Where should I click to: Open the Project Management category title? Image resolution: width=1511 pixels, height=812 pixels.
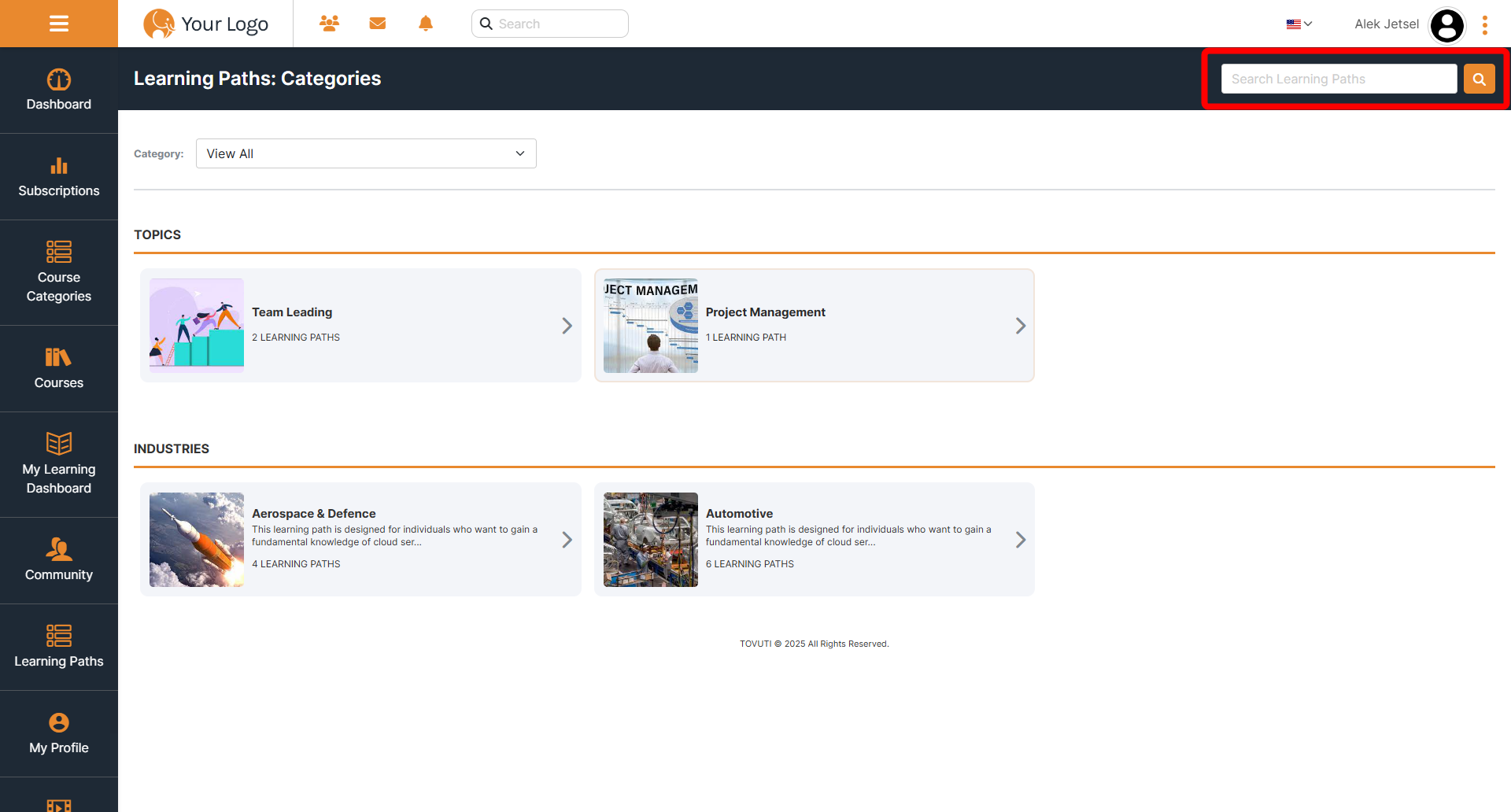click(x=765, y=312)
